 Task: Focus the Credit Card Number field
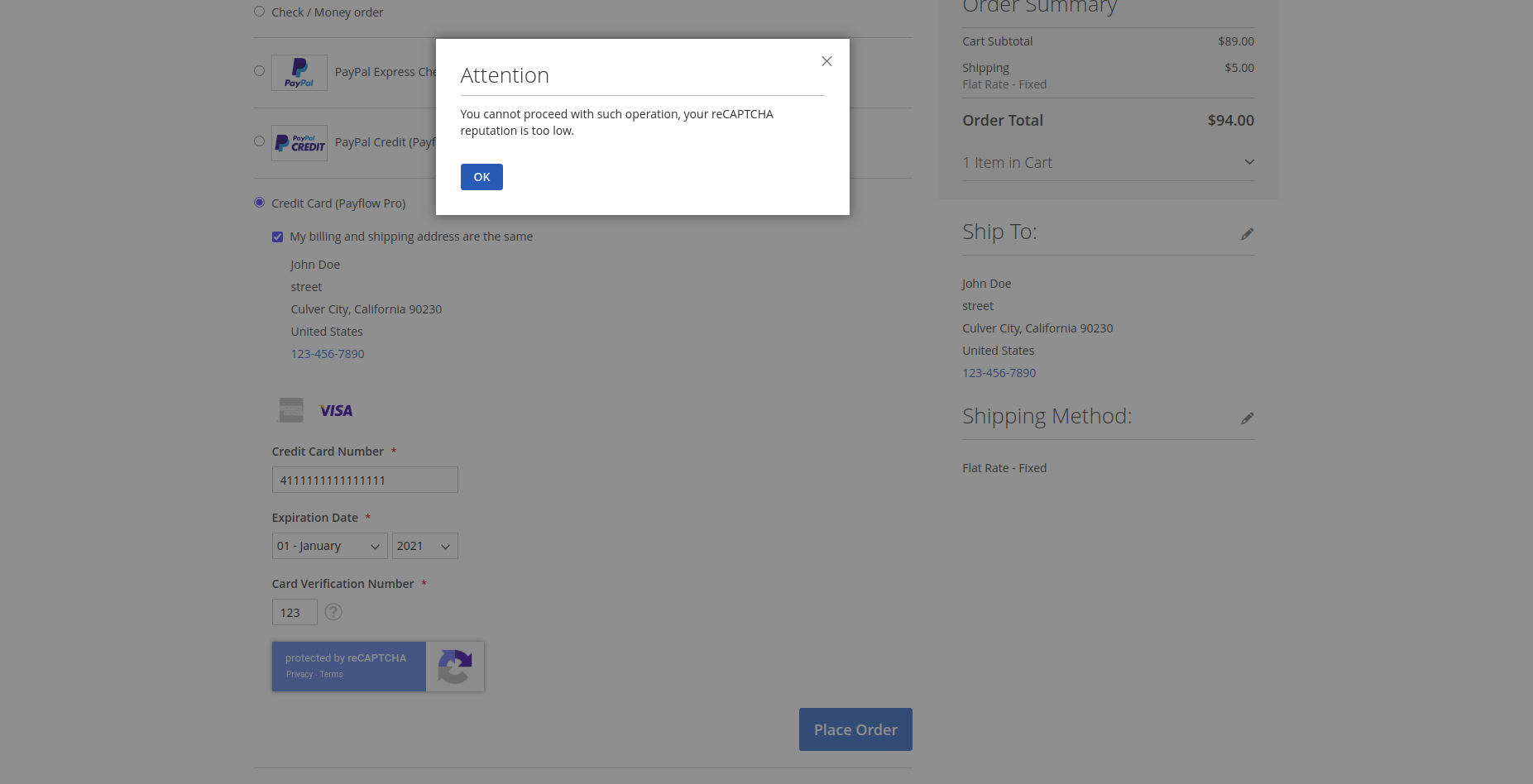(365, 480)
